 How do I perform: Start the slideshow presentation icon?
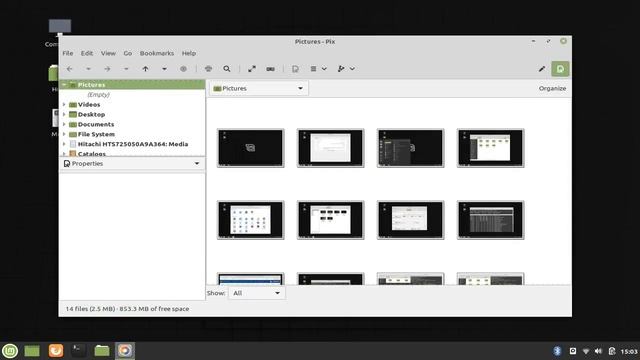271,69
